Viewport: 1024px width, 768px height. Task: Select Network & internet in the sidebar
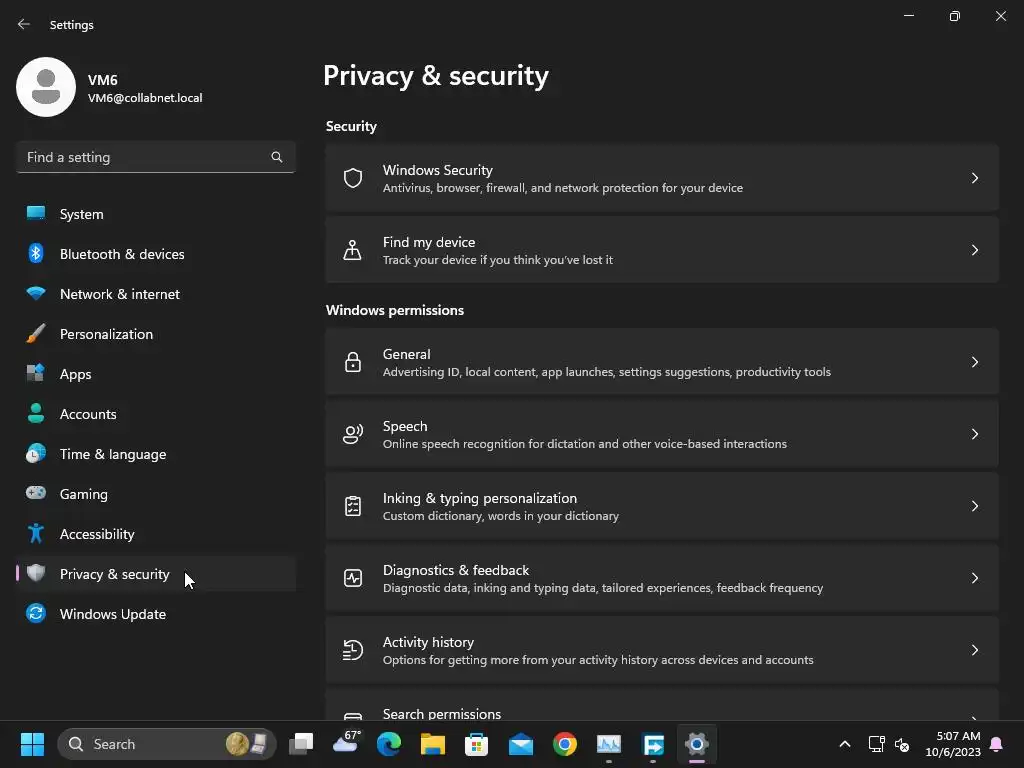click(x=155, y=294)
